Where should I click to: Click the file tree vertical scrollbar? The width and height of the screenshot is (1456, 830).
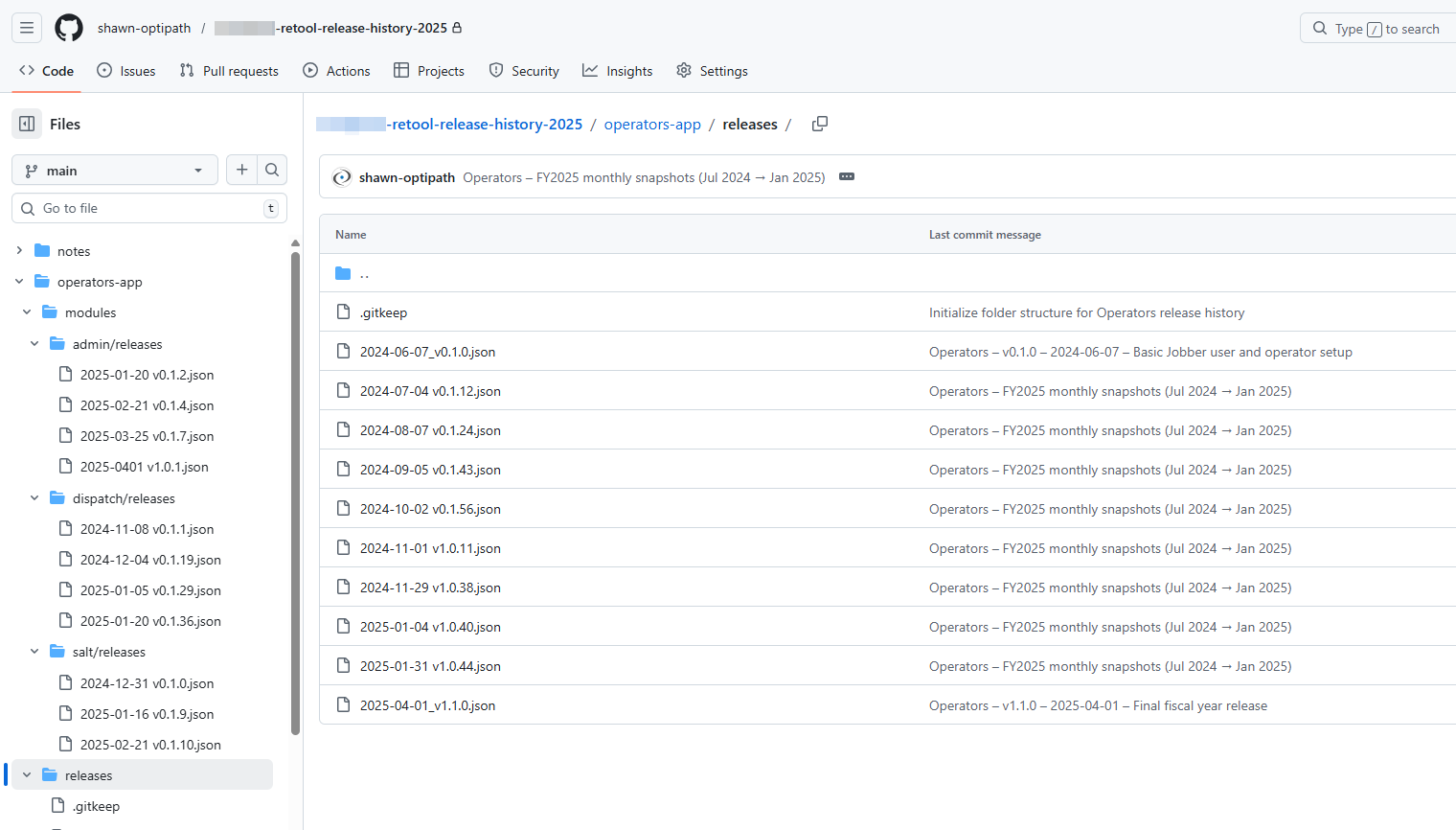(295, 489)
